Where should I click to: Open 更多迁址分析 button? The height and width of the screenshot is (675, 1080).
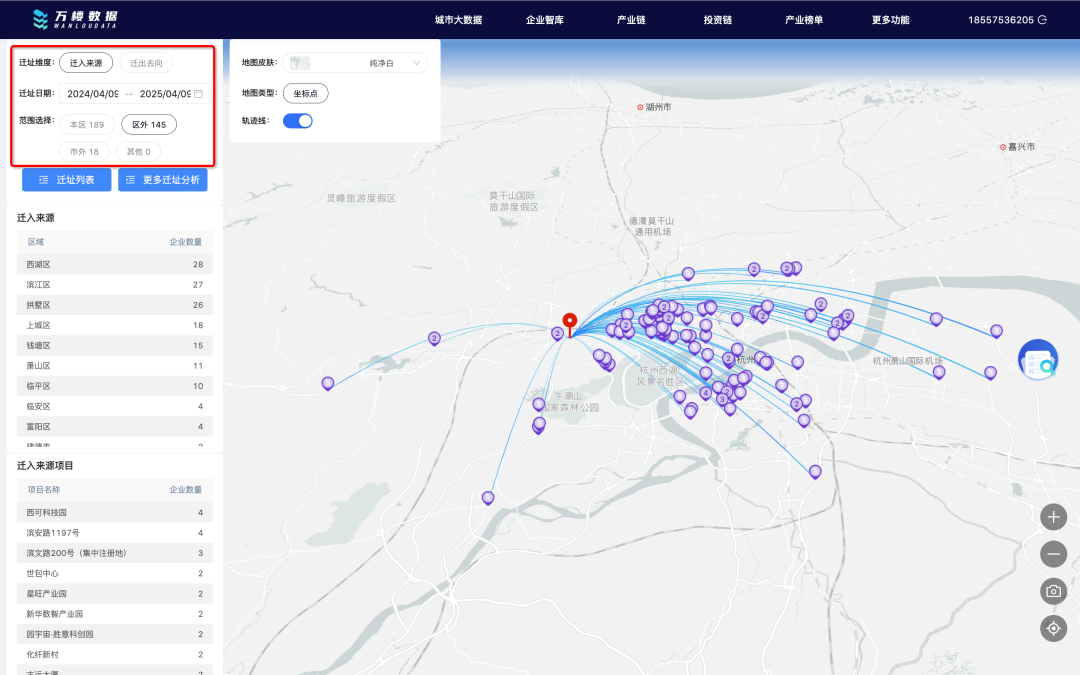[163, 180]
